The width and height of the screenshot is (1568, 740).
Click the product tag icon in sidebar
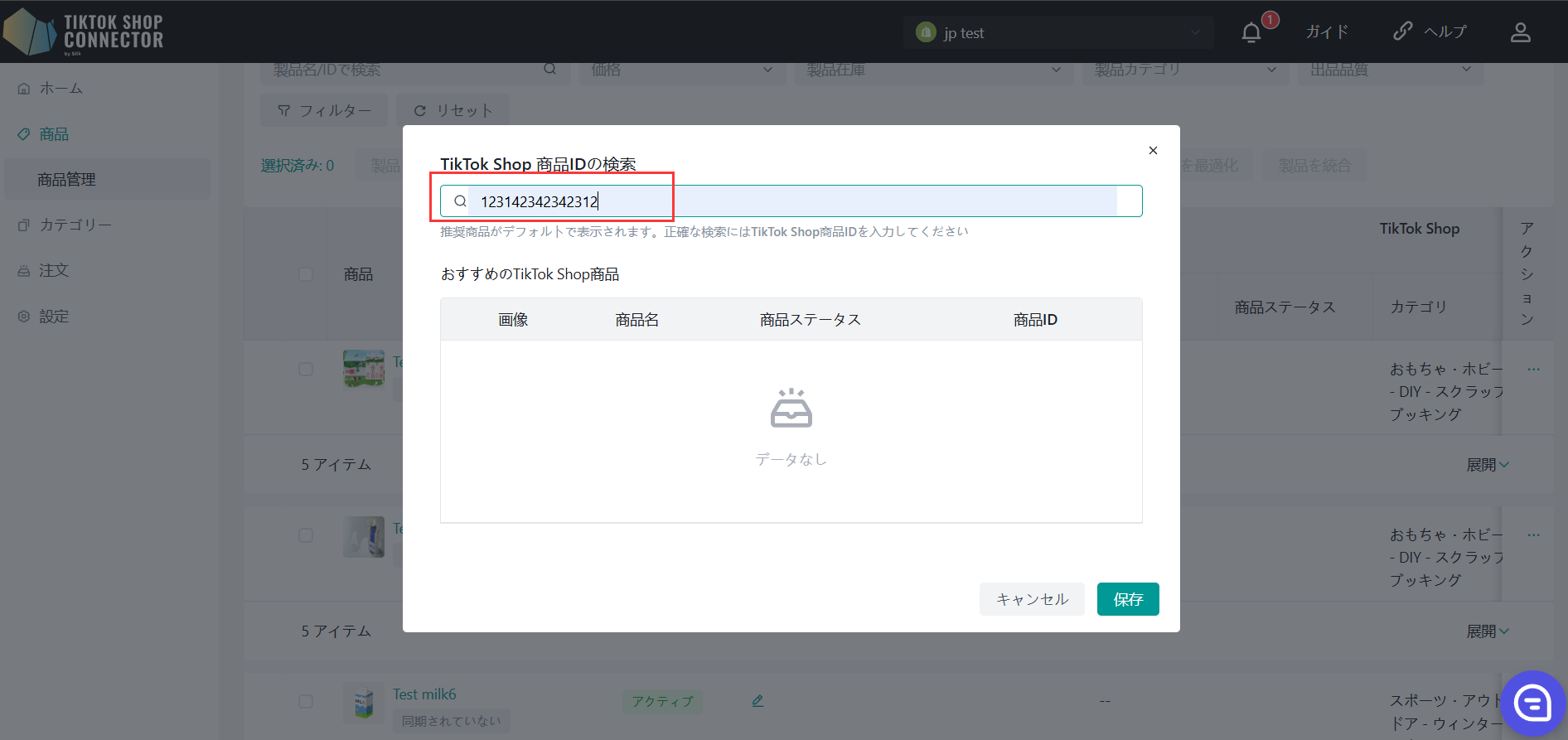[x=24, y=134]
